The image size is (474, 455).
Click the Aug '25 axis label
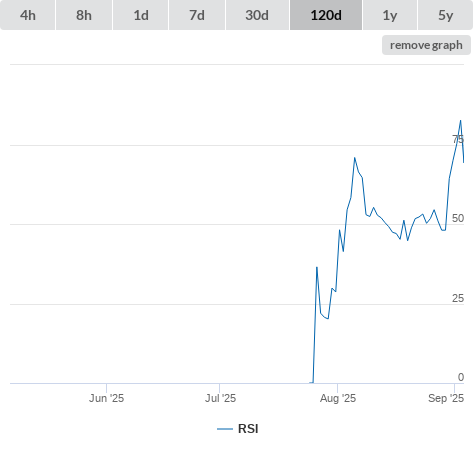(338, 398)
